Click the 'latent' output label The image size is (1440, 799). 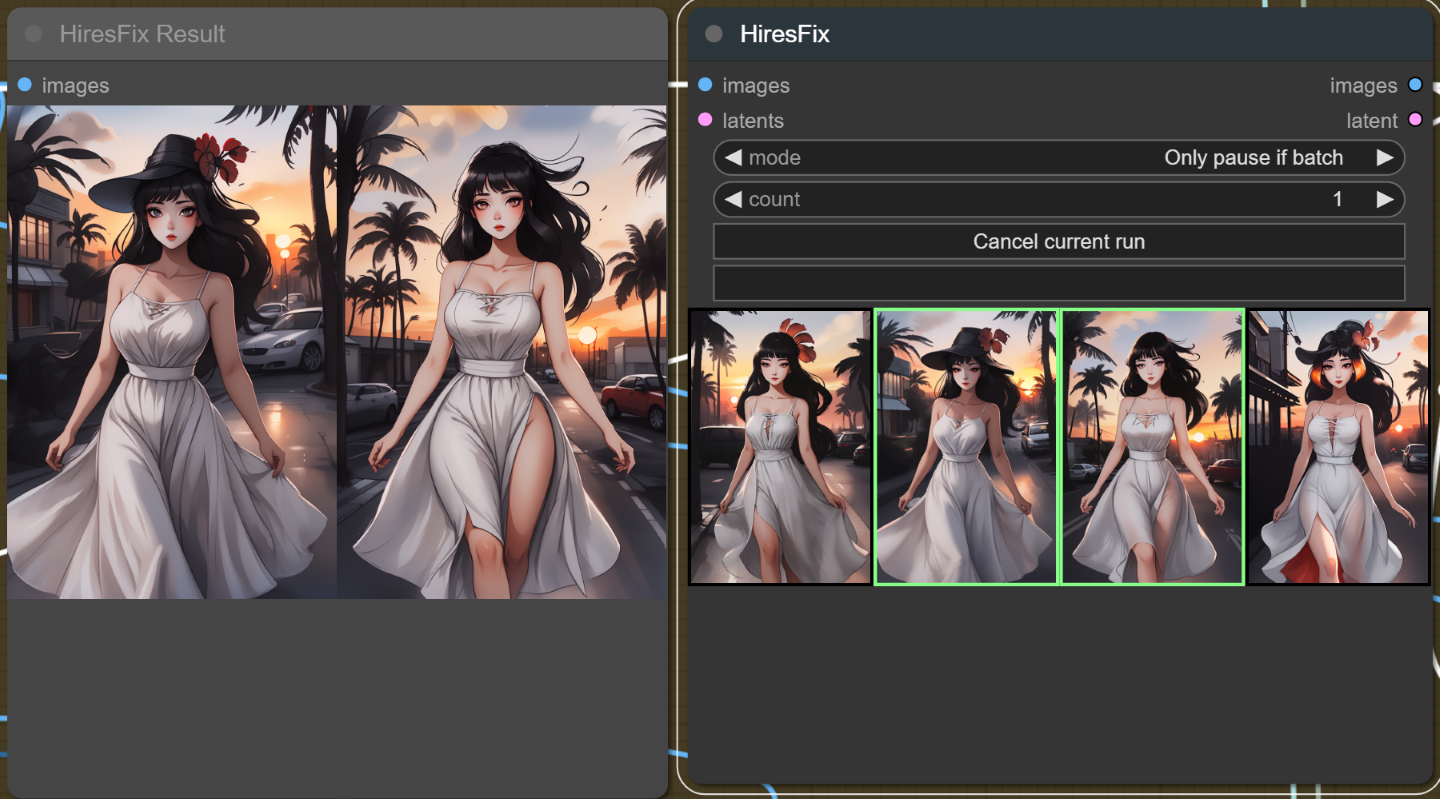[x=1372, y=121]
